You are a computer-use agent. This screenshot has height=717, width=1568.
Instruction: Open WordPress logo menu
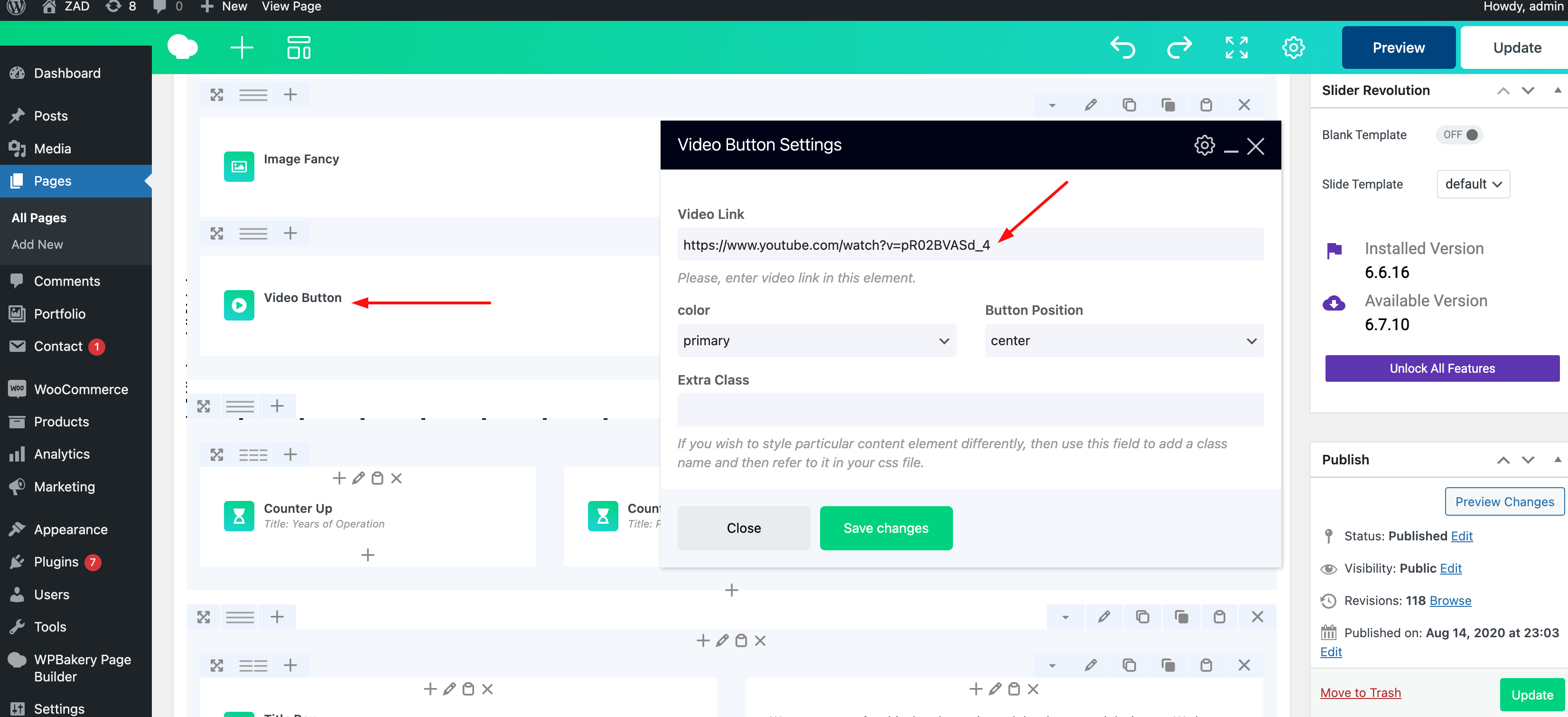[16, 7]
